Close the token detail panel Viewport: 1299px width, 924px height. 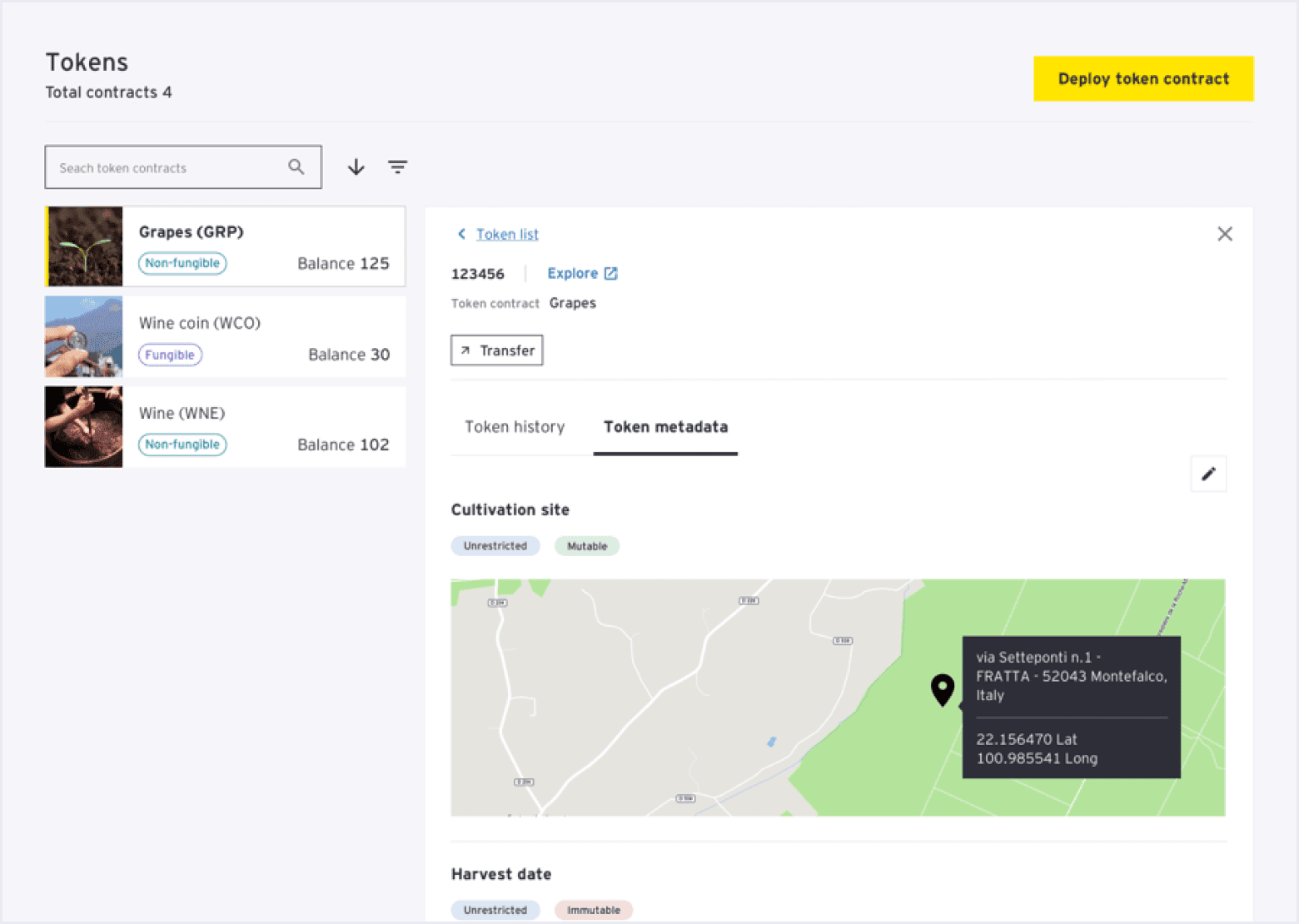coord(1224,234)
